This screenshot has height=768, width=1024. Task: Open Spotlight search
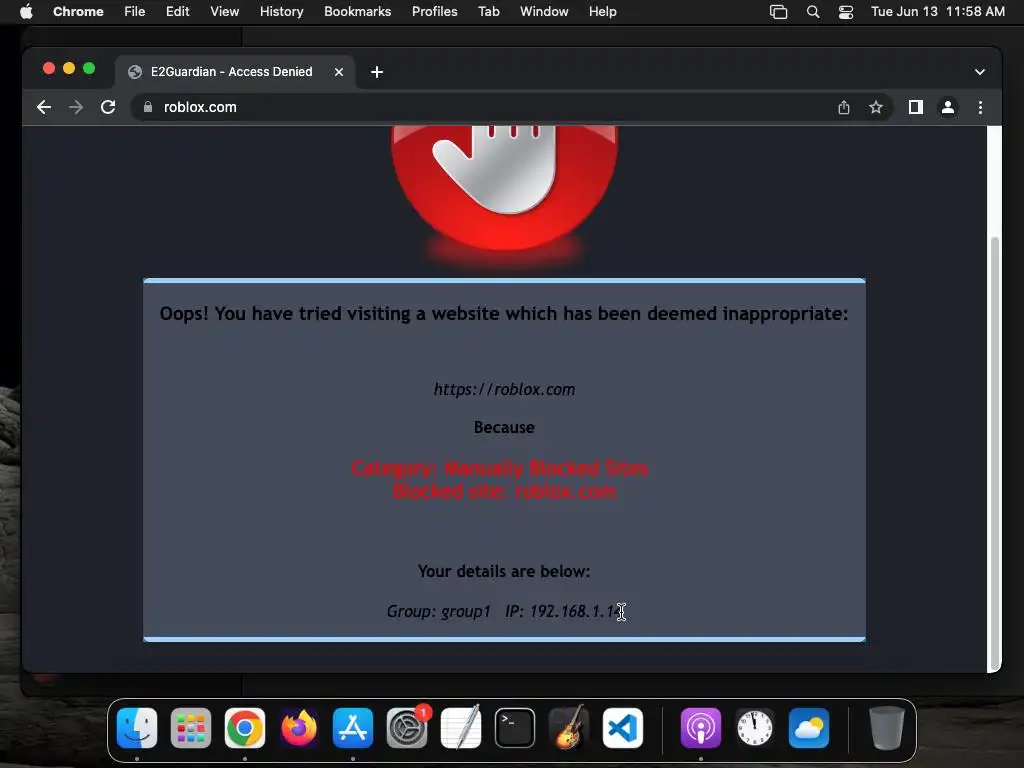(x=813, y=12)
